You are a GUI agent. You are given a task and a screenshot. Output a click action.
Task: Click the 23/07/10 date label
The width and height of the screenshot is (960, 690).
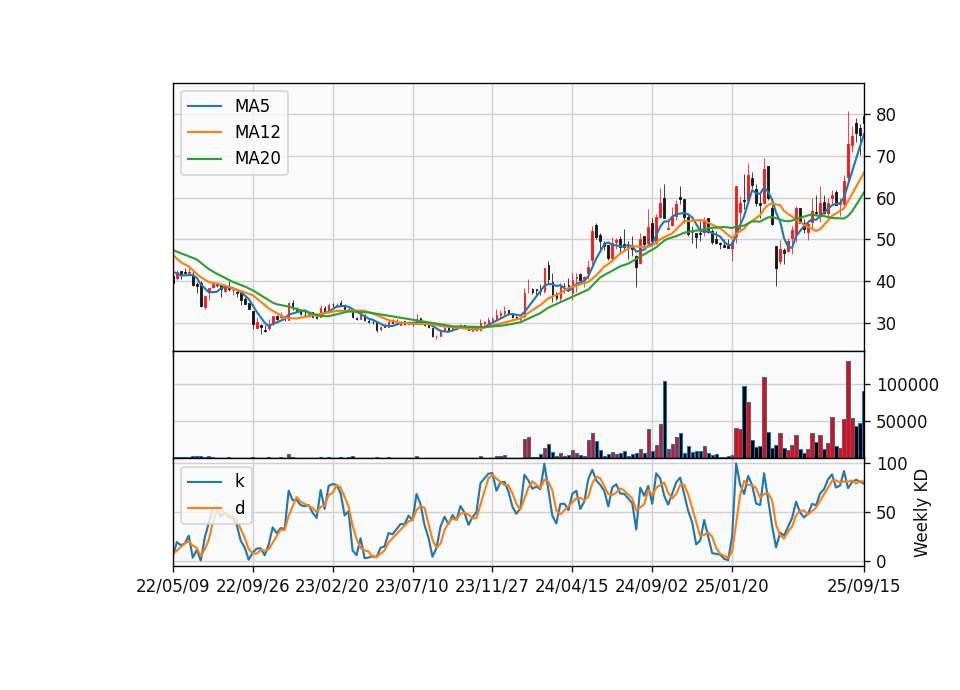[413, 587]
